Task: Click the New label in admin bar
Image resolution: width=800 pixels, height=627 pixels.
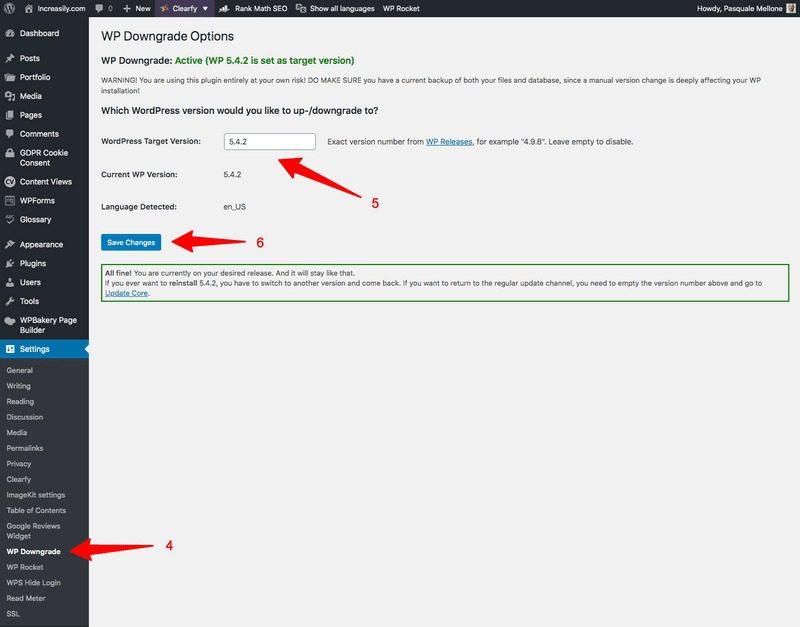Action: point(143,8)
